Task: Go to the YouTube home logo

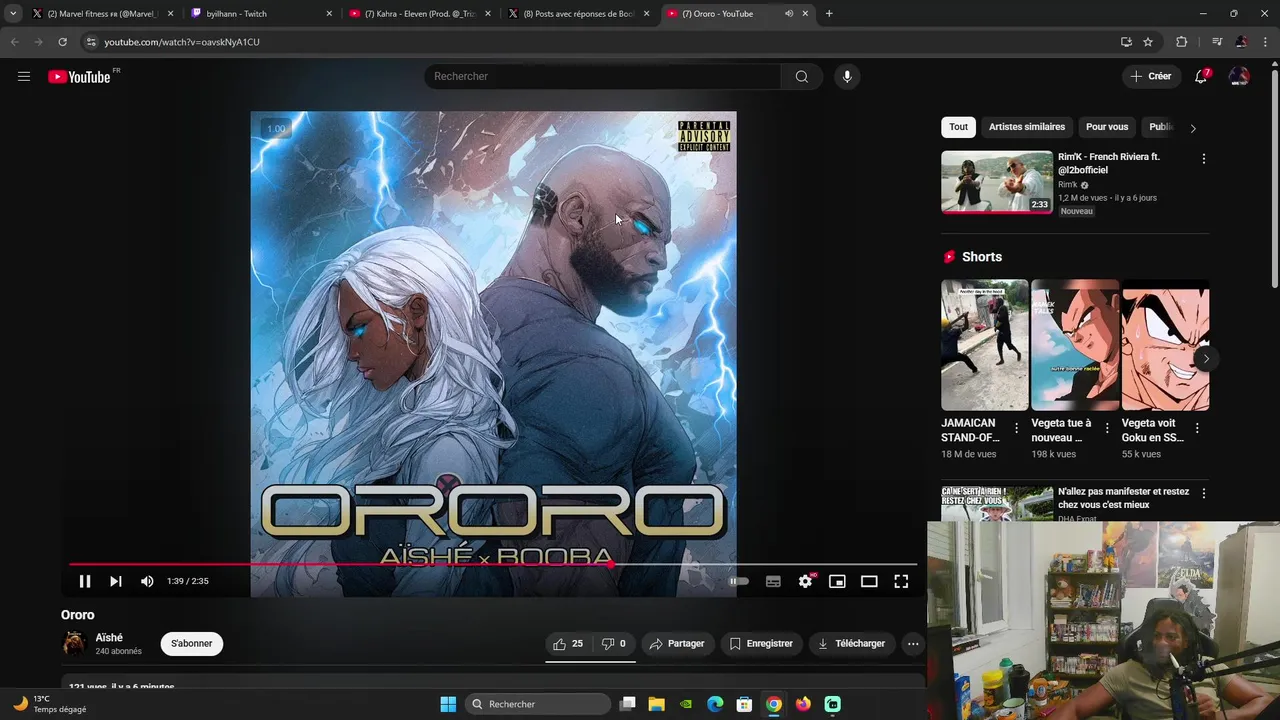Action: pyautogui.click(x=79, y=77)
